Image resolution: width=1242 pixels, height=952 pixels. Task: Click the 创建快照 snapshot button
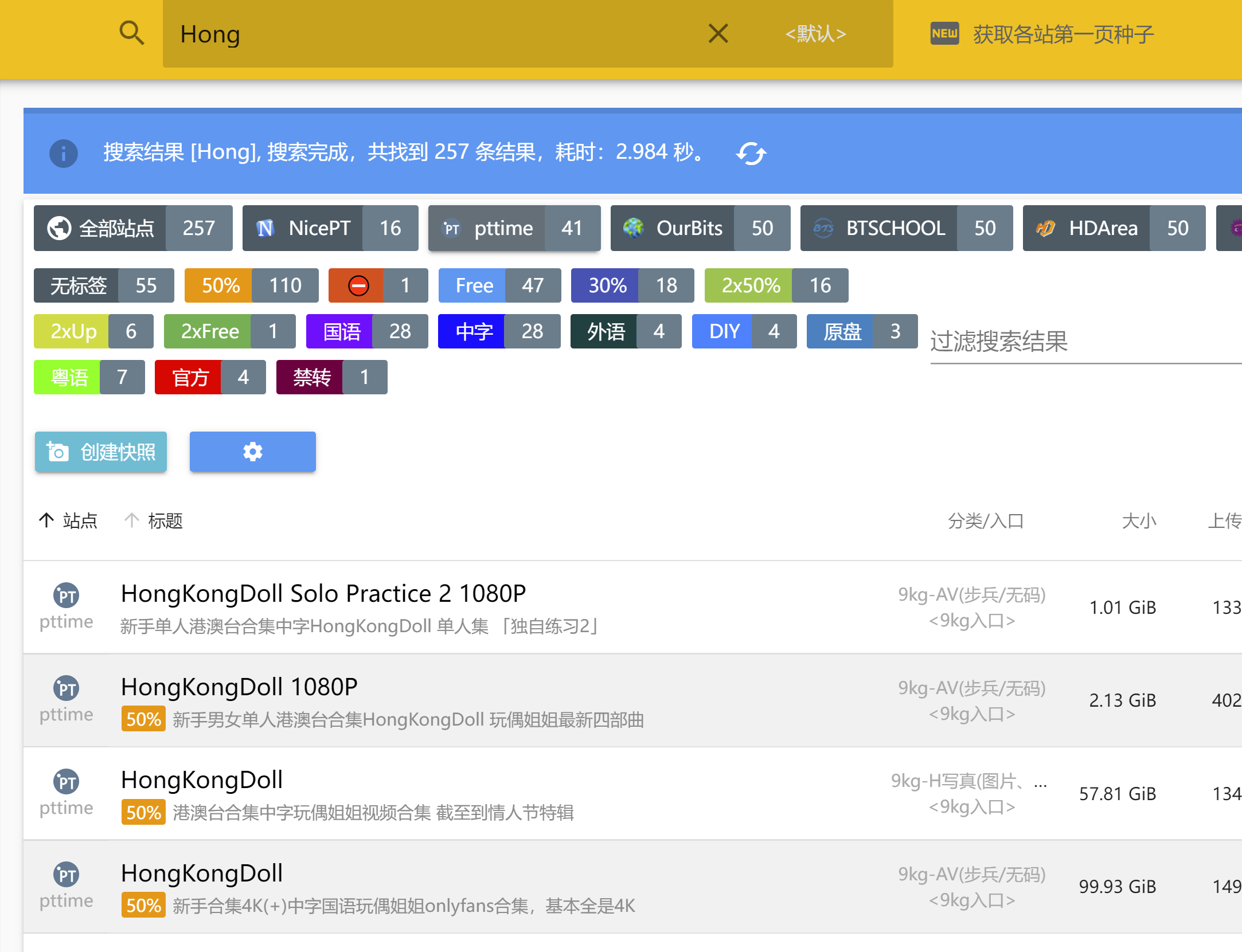point(101,452)
